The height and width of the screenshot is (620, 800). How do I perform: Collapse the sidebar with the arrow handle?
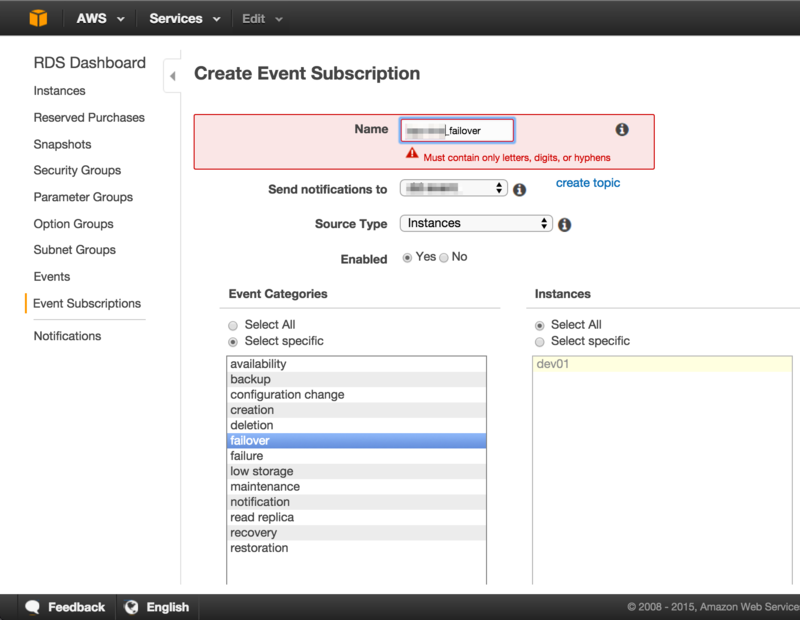172,76
